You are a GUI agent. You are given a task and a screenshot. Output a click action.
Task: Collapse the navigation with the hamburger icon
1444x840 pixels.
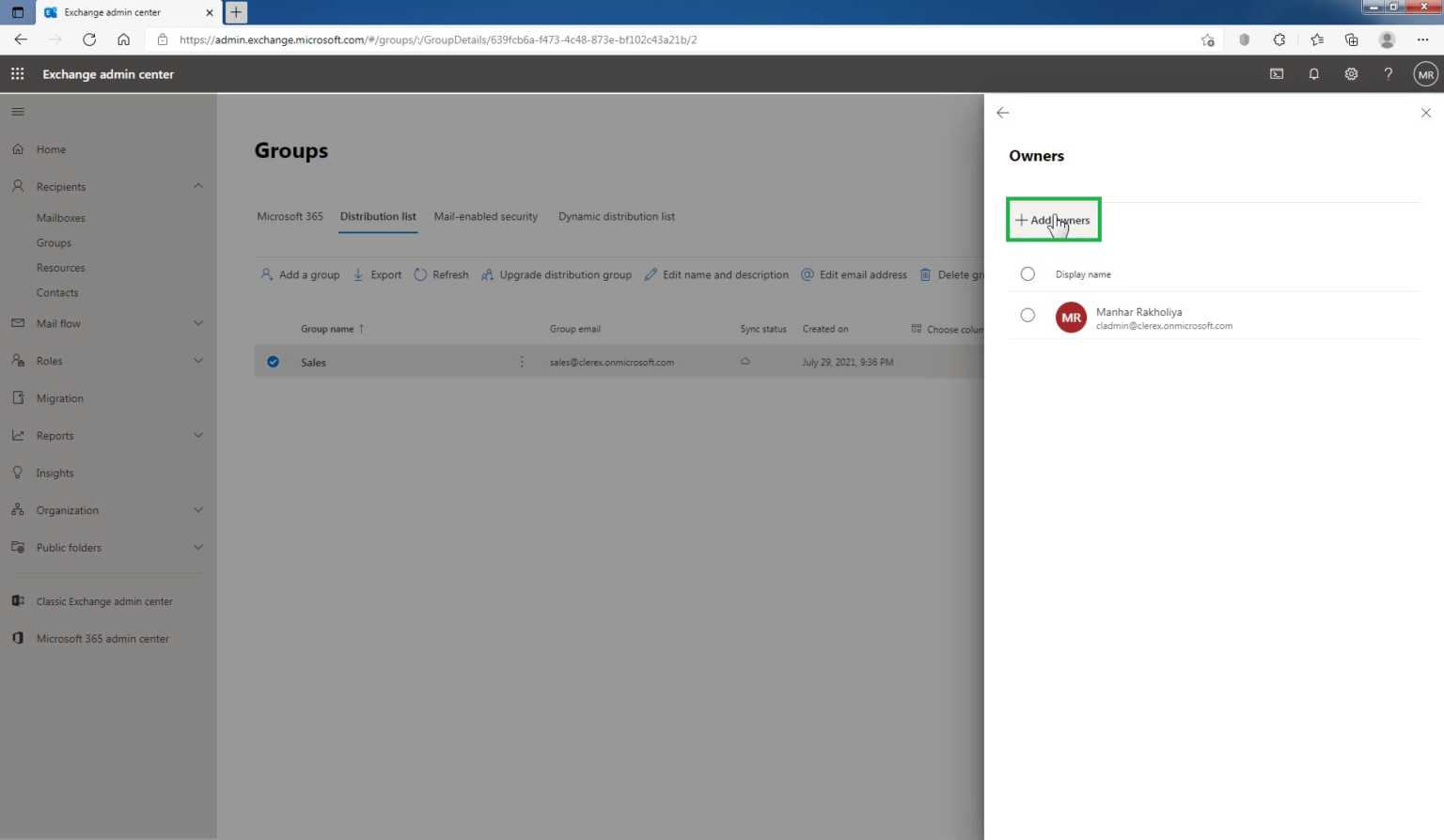point(17,111)
